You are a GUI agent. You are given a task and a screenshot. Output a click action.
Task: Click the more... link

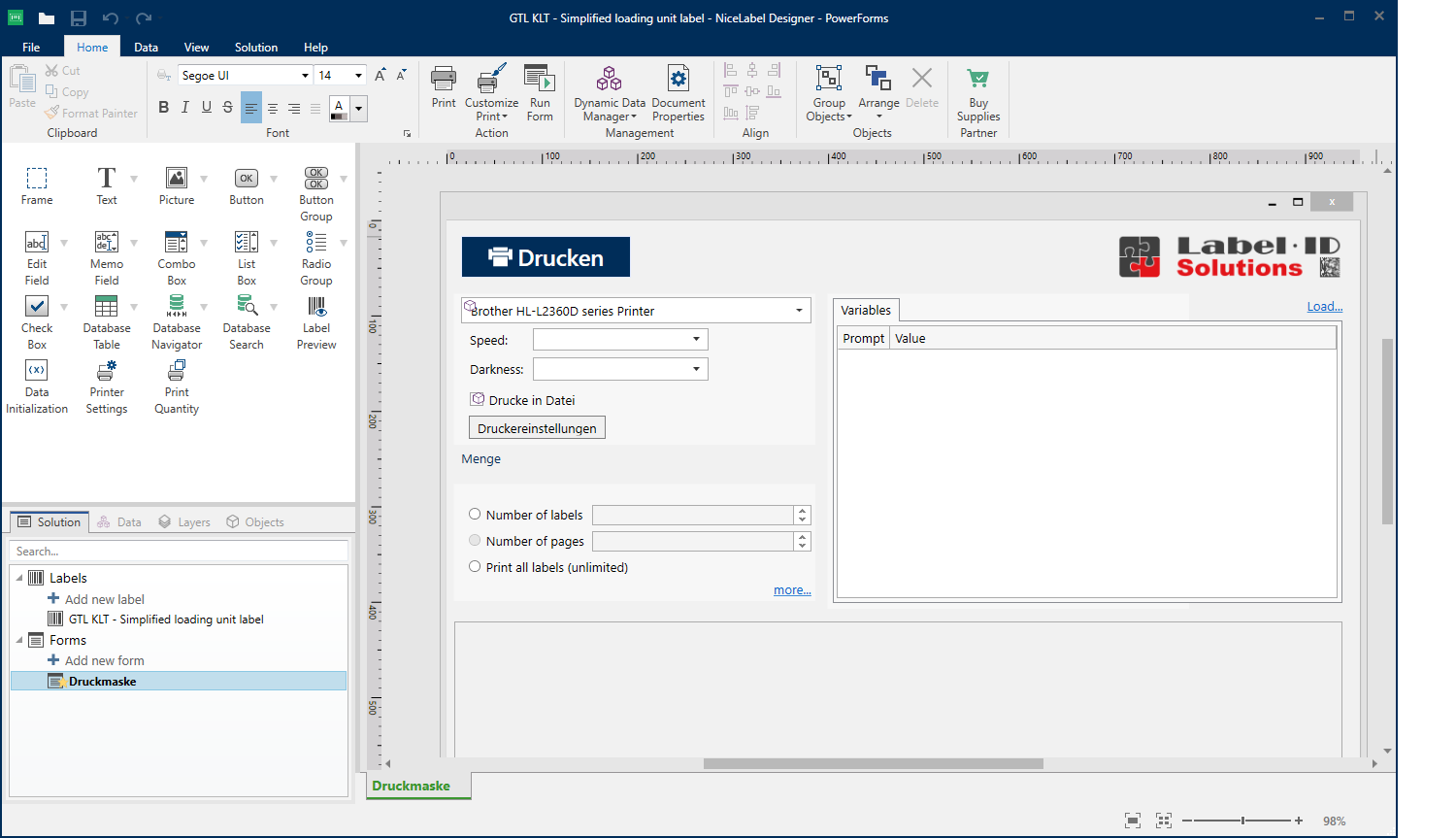[792, 589]
